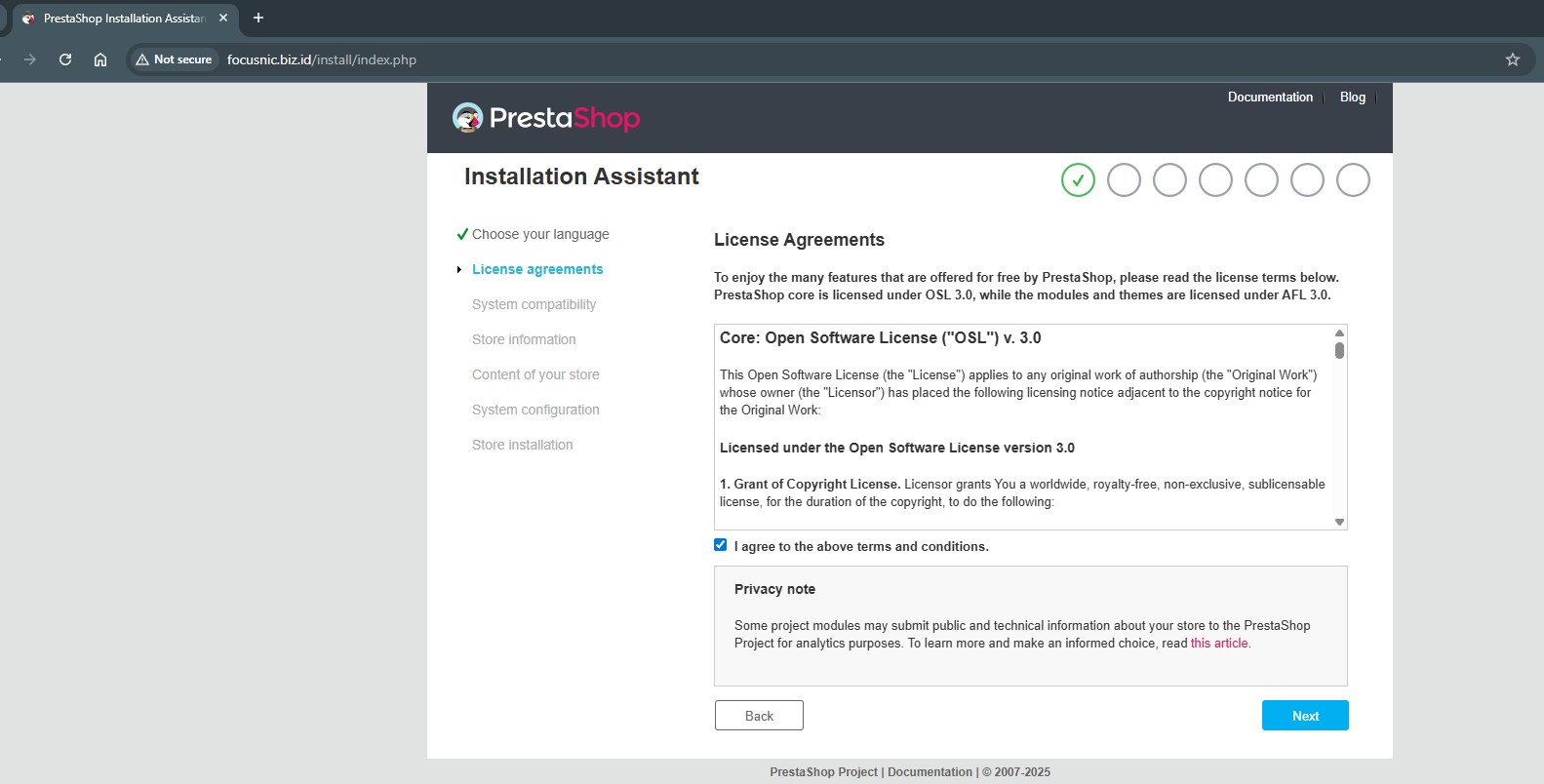Viewport: 1544px width, 784px height.
Task: Open the Blog link in header
Action: (x=1352, y=98)
